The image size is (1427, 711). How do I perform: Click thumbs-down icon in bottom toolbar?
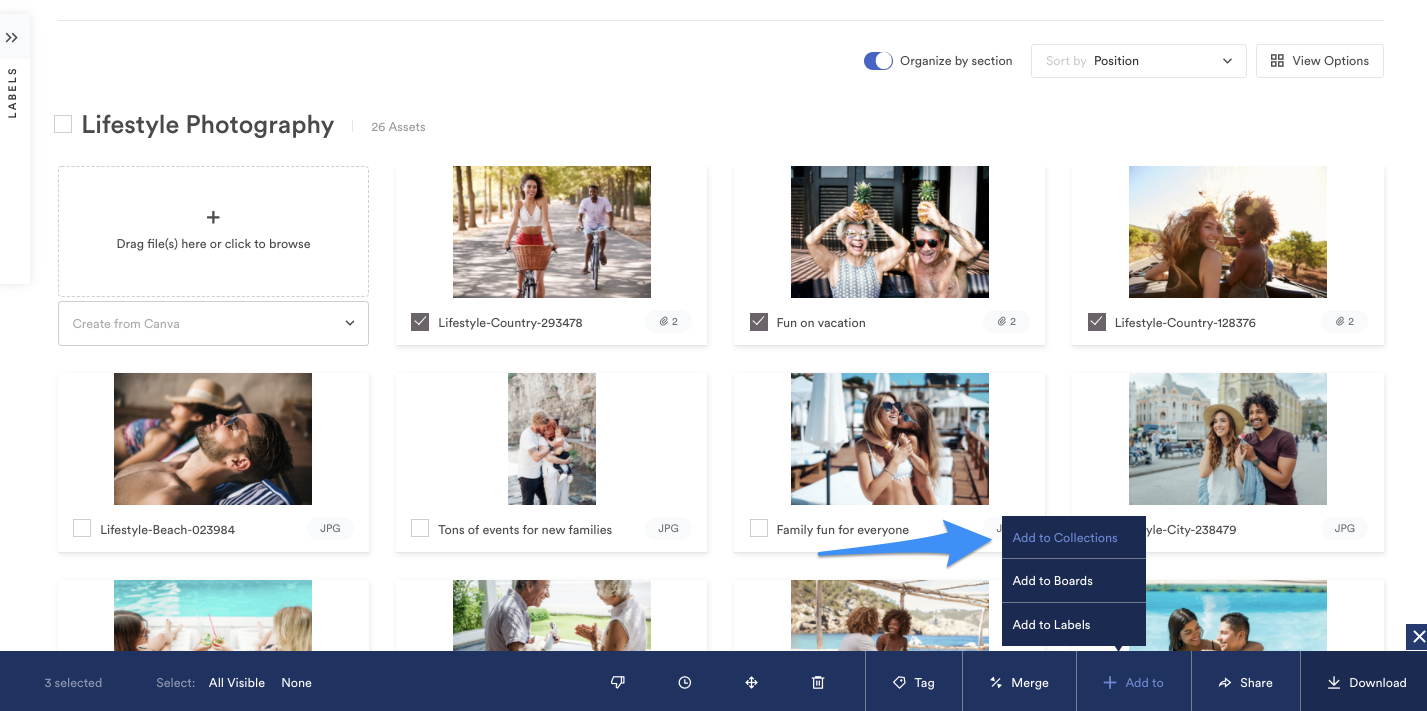(618, 682)
